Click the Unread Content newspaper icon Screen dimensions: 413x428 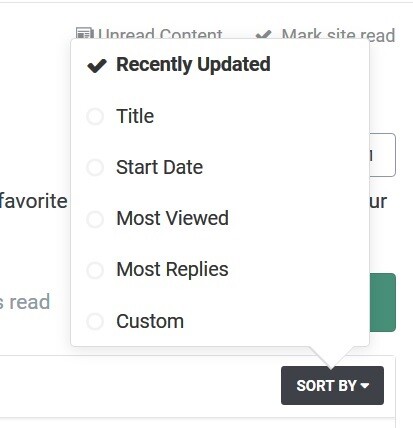tap(84, 33)
